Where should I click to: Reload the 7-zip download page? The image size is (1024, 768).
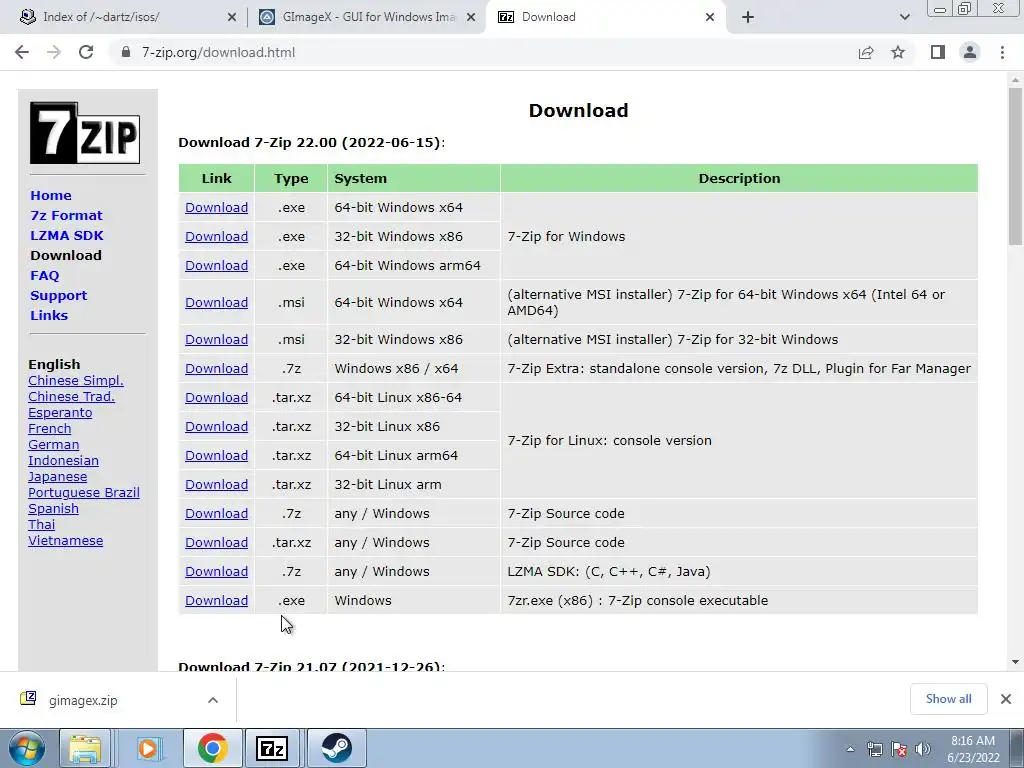tap(86, 52)
